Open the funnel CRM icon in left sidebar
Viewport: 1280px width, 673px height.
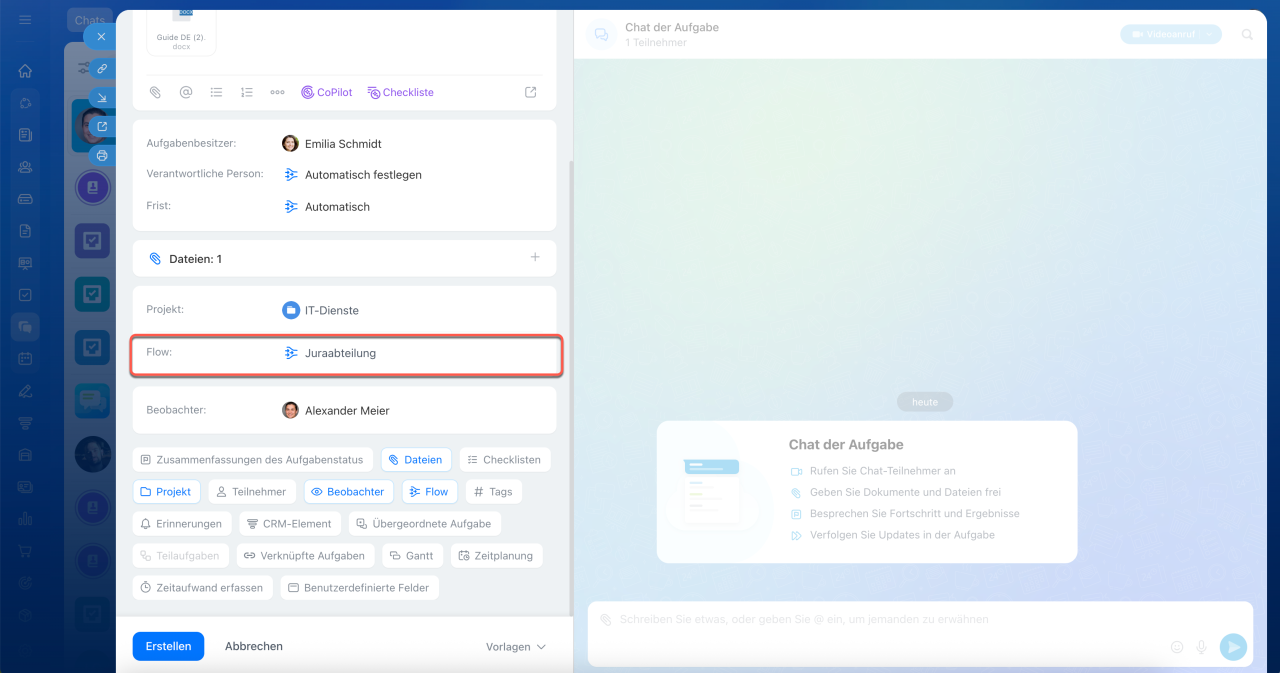click(x=25, y=422)
